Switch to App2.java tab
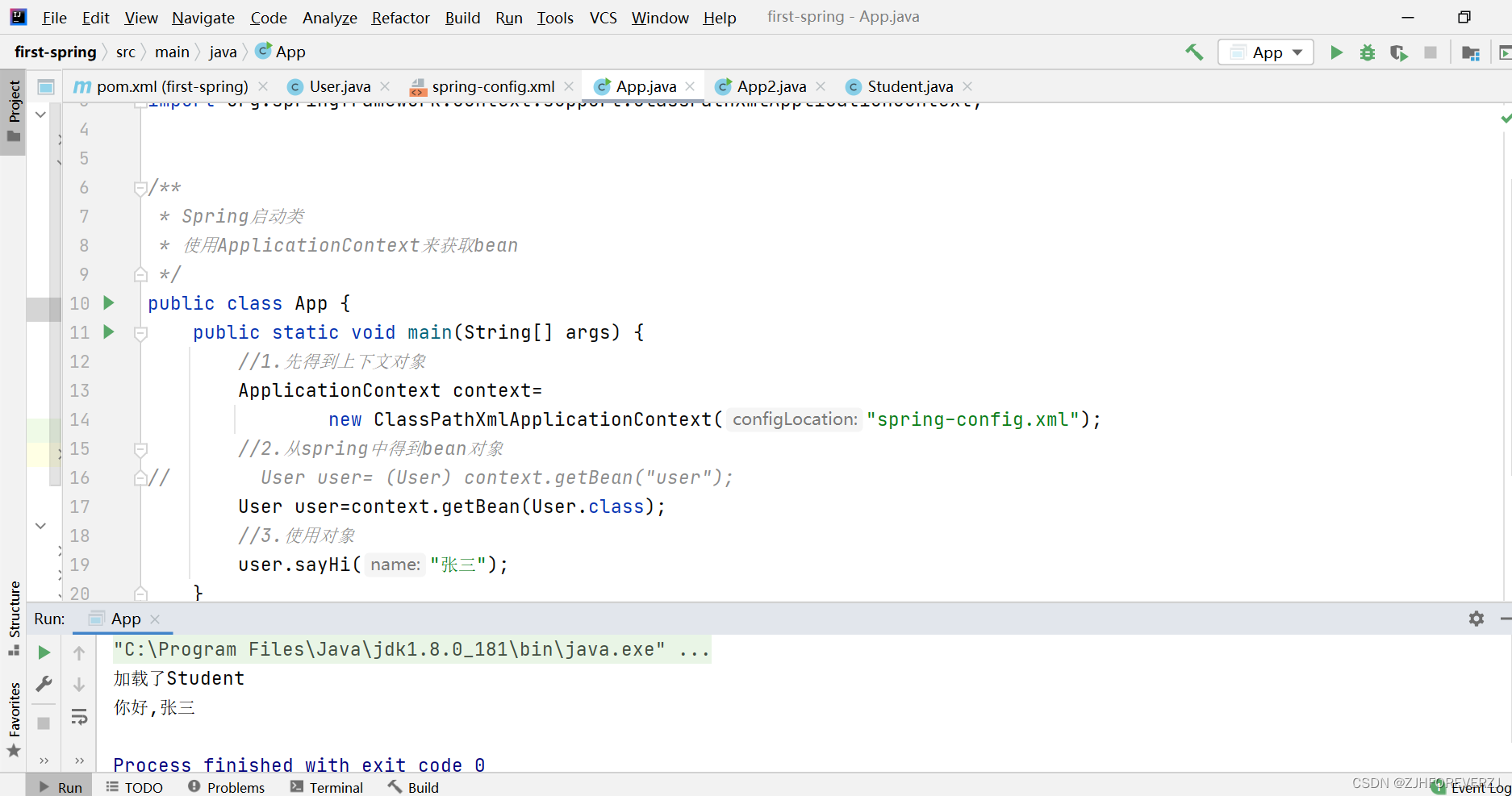Image resolution: width=1512 pixels, height=796 pixels. pos(771,86)
